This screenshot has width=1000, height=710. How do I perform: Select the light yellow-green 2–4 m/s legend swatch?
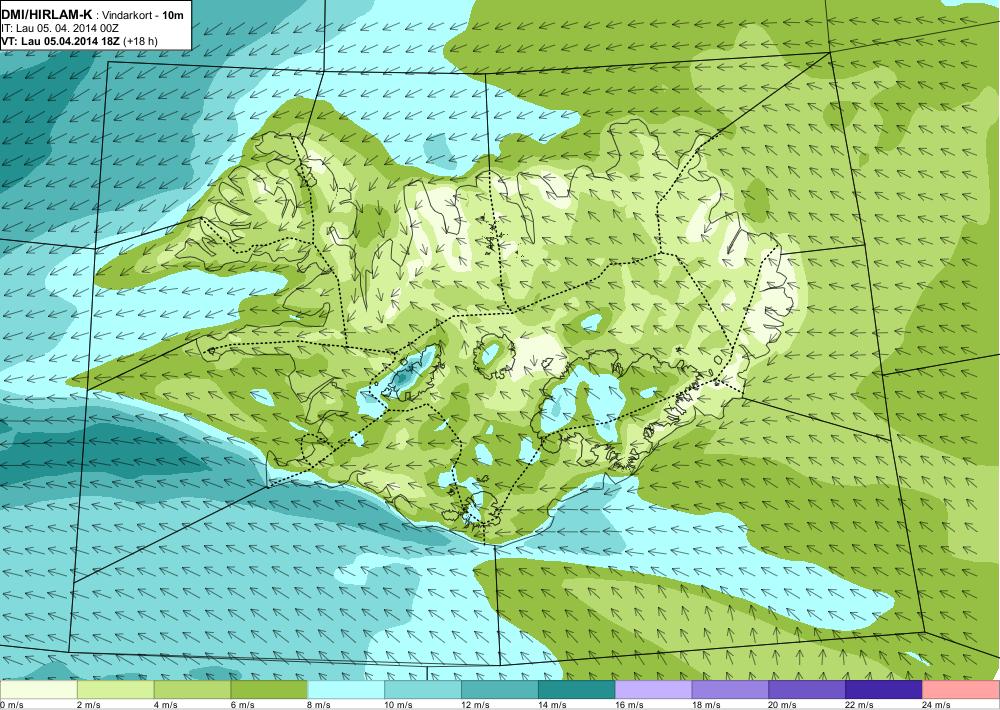click(115, 690)
